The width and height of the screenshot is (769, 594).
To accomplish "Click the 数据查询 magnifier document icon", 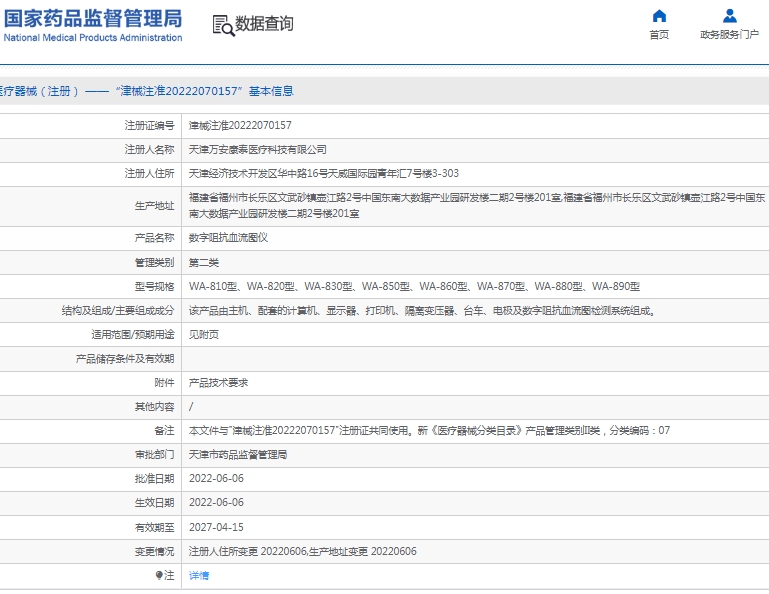I will click(x=223, y=25).
